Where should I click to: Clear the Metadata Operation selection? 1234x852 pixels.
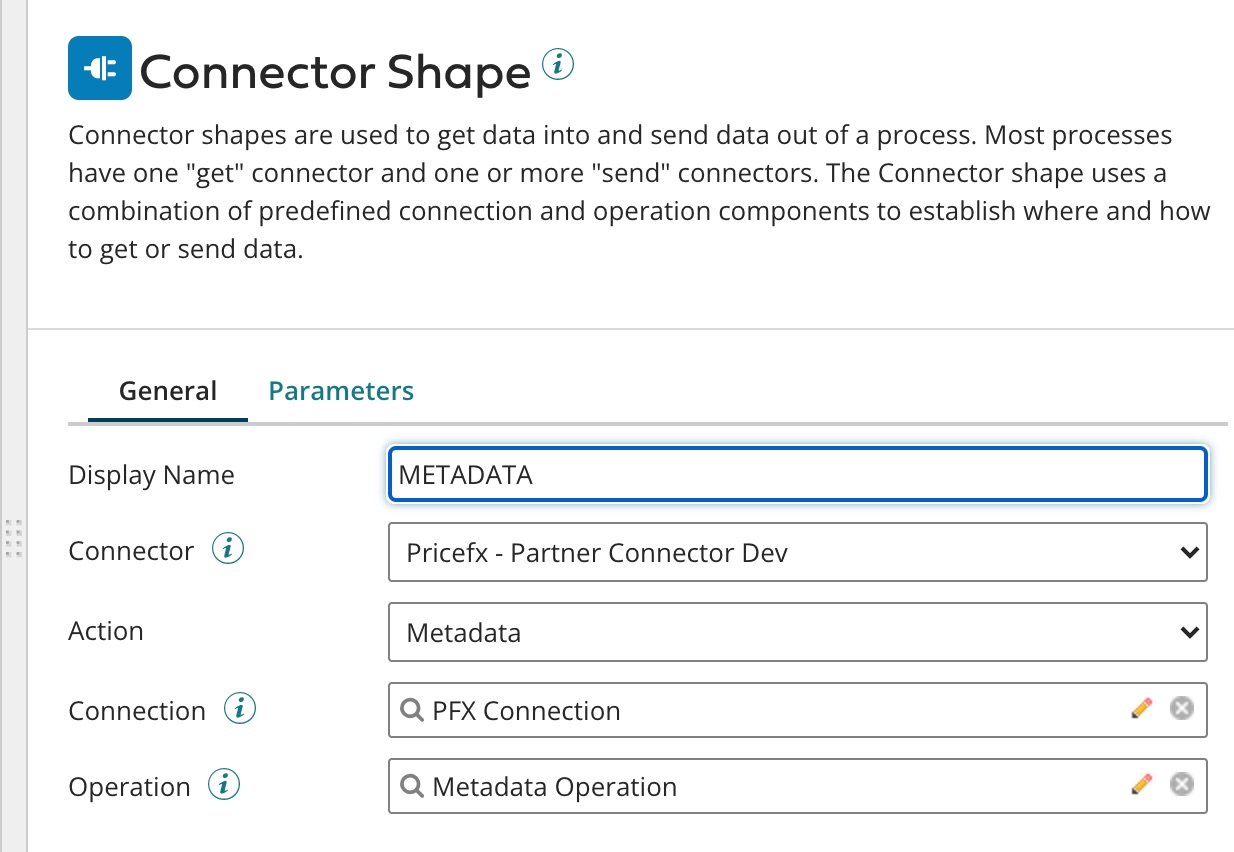point(1181,785)
